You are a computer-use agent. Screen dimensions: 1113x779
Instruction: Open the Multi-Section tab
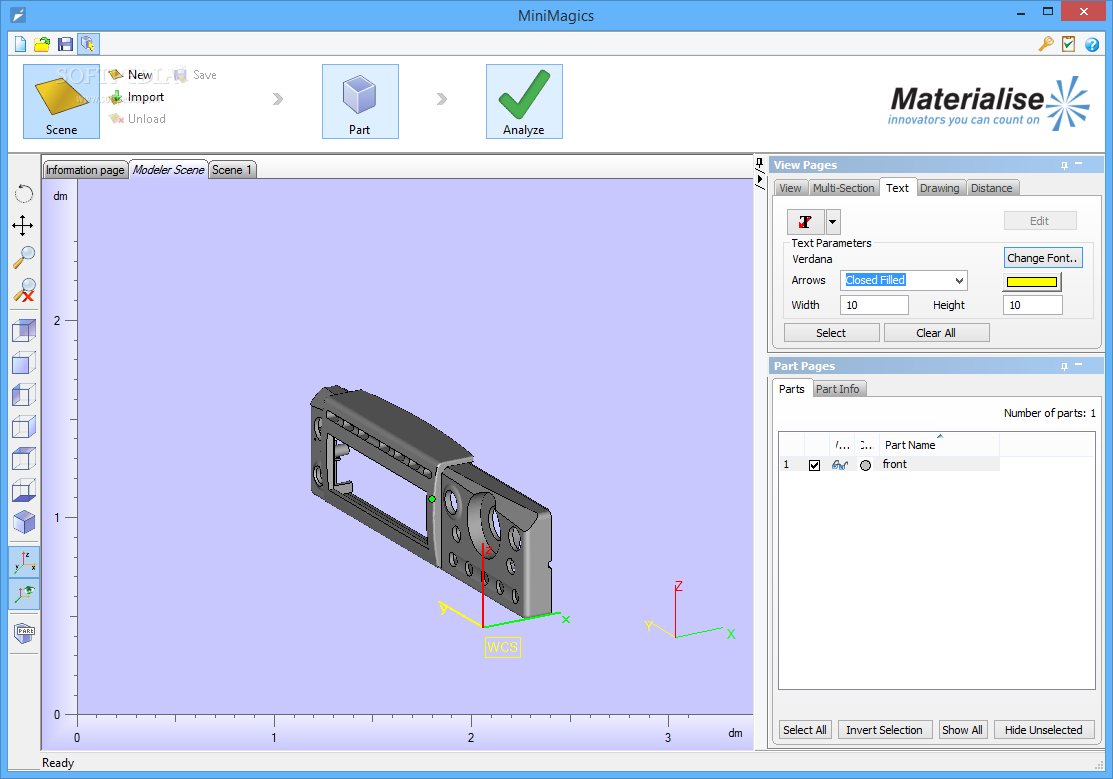point(843,188)
